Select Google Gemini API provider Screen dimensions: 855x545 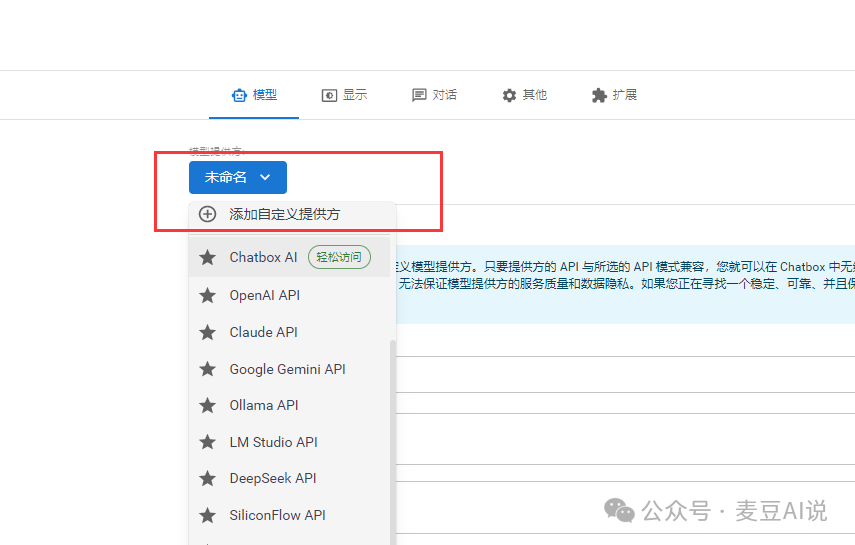[x=290, y=369]
